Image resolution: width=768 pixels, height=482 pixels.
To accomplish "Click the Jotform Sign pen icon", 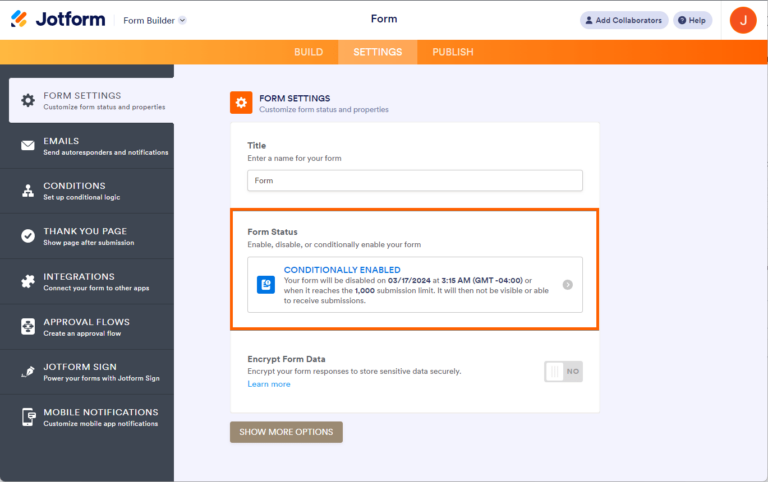I will pyautogui.click(x=28, y=372).
